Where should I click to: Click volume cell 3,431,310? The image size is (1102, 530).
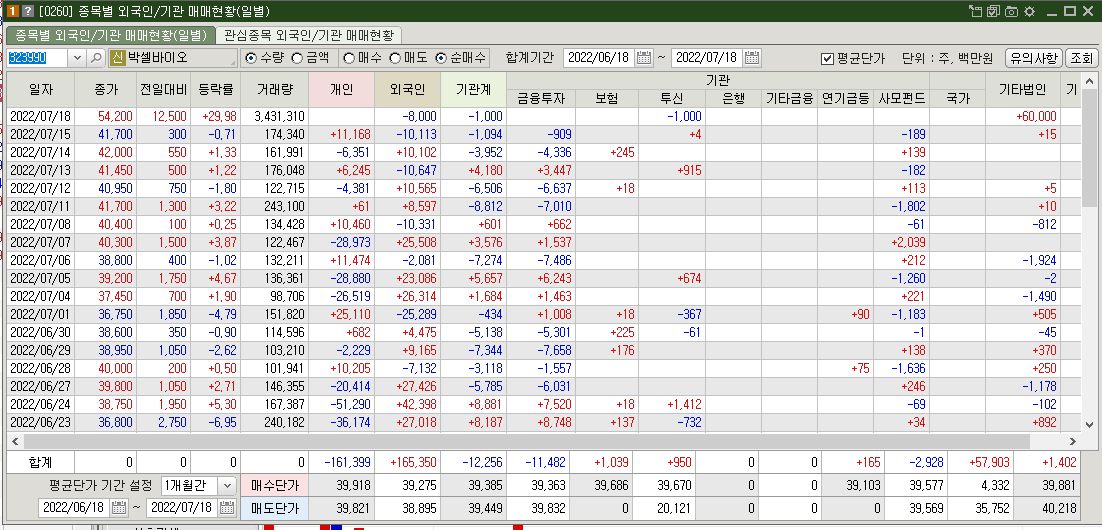coord(274,117)
